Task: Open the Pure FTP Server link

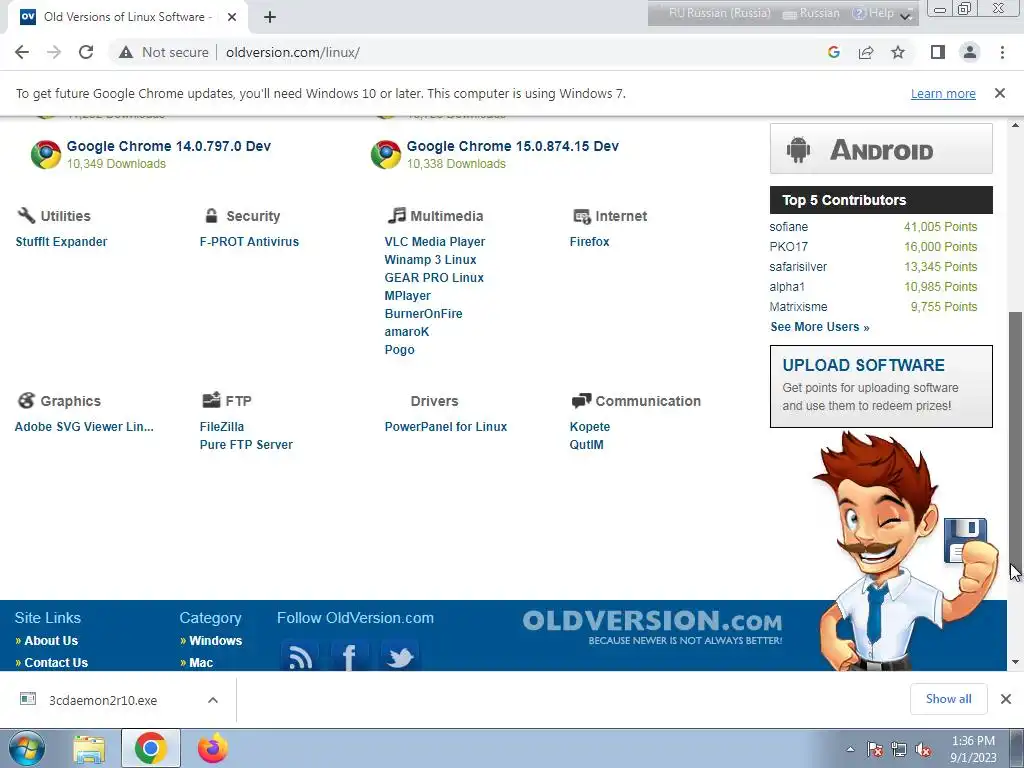Action: (x=246, y=445)
